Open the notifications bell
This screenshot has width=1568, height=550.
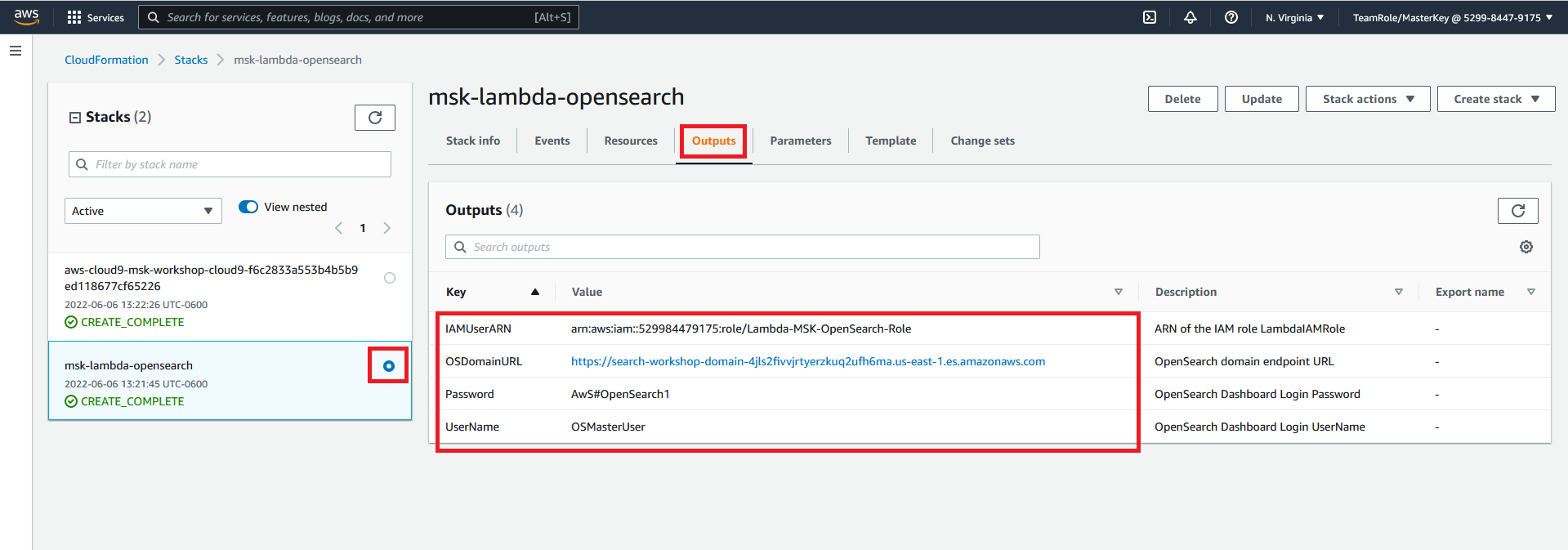pyautogui.click(x=1191, y=17)
